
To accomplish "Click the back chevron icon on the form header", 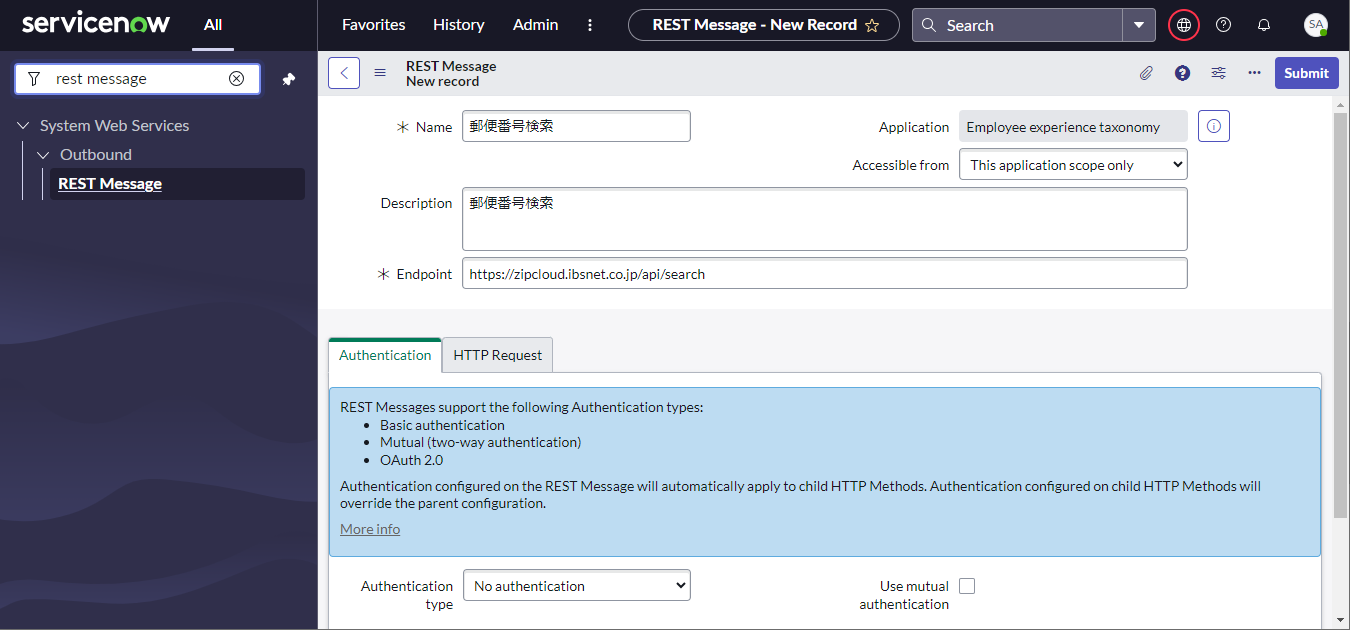I will coord(343,72).
